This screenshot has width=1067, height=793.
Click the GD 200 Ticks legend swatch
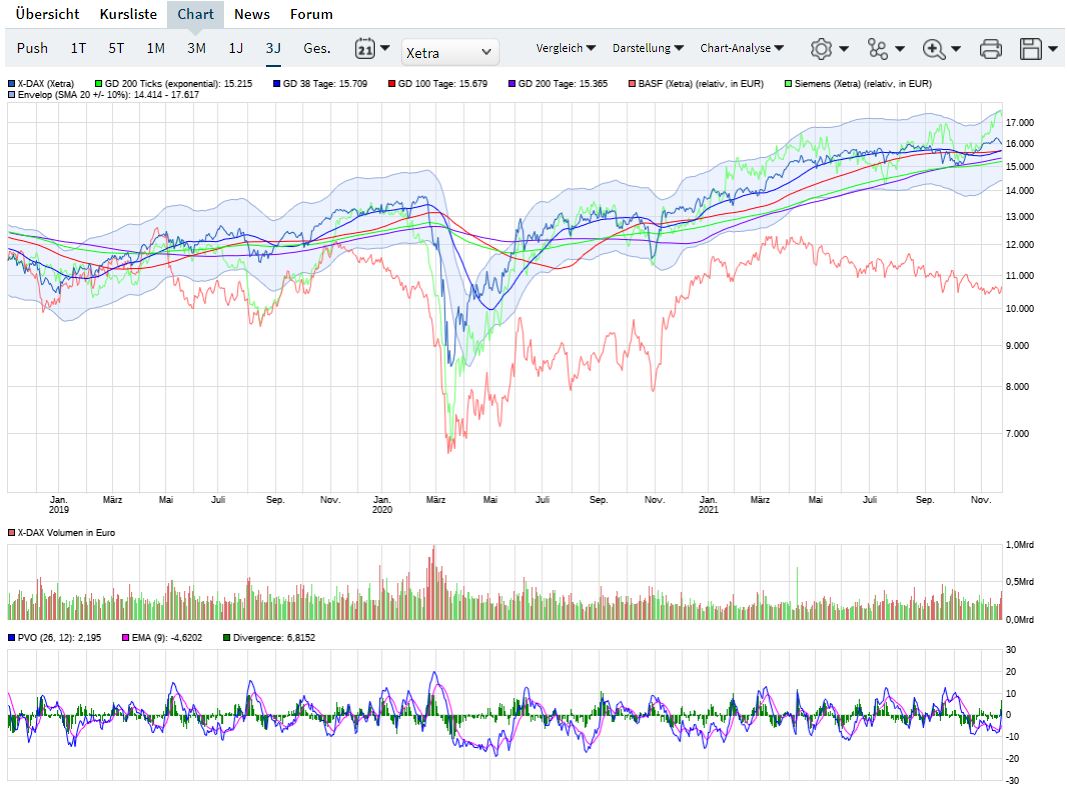(x=99, y=84)
